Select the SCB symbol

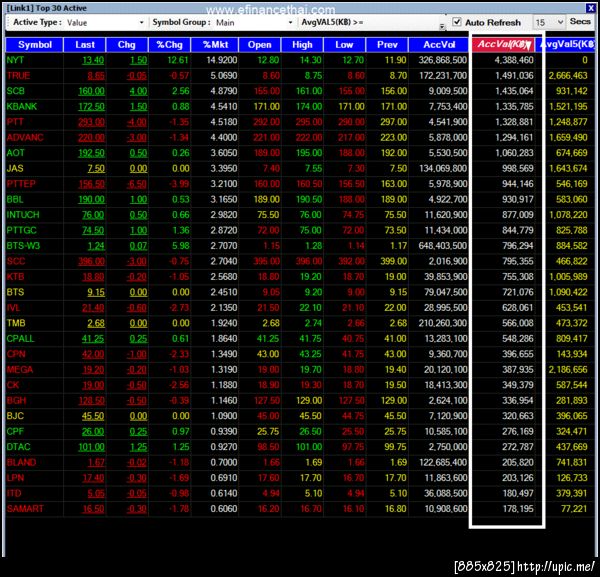tap(15, 91)
